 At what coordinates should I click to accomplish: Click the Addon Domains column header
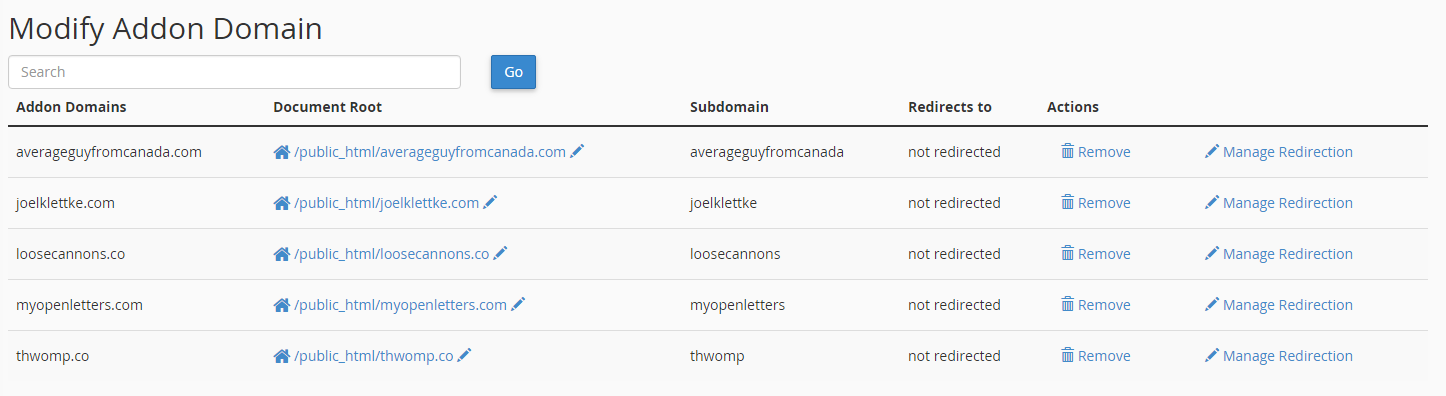tap(71, 107)
